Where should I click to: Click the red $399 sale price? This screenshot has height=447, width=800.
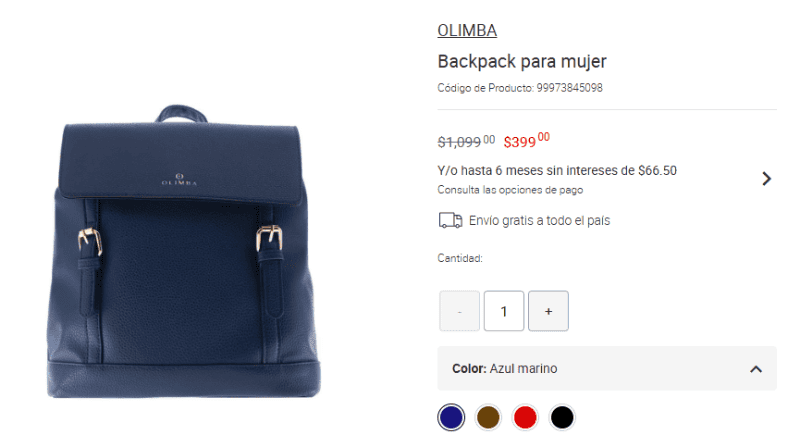527,140
